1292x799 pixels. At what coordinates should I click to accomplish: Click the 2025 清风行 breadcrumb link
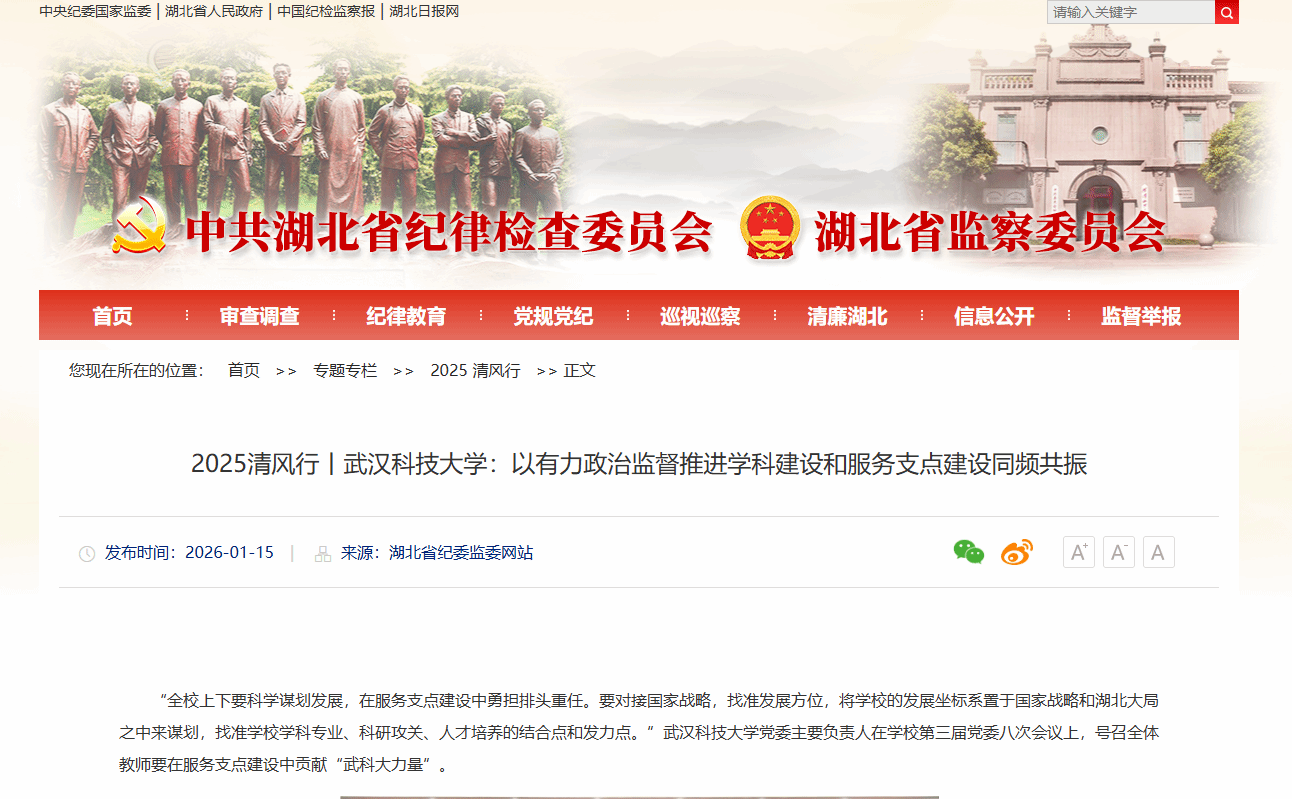tap(475, 370)
